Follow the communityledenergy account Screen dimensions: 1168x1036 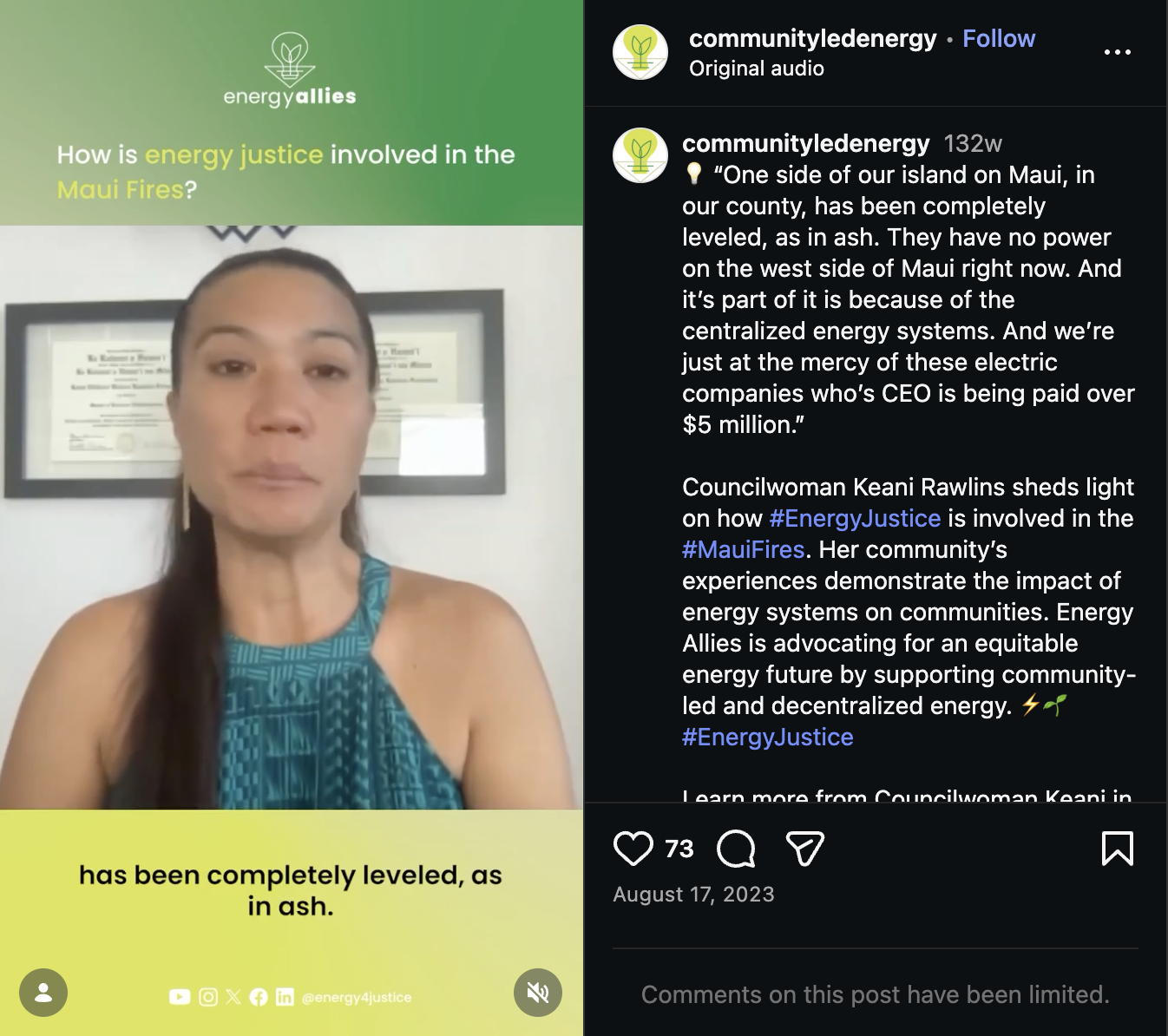(x=999, y=38)
